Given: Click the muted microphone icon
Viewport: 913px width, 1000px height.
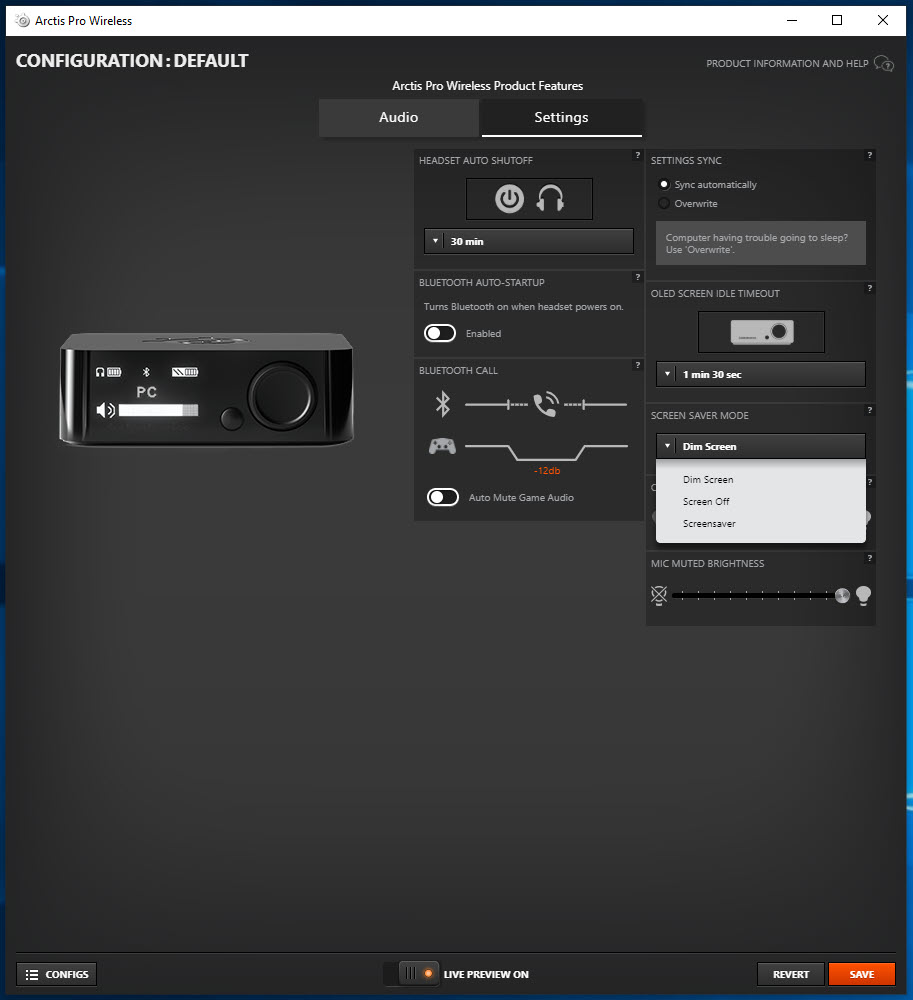Looking at the screenshot, I should [659, 595].
